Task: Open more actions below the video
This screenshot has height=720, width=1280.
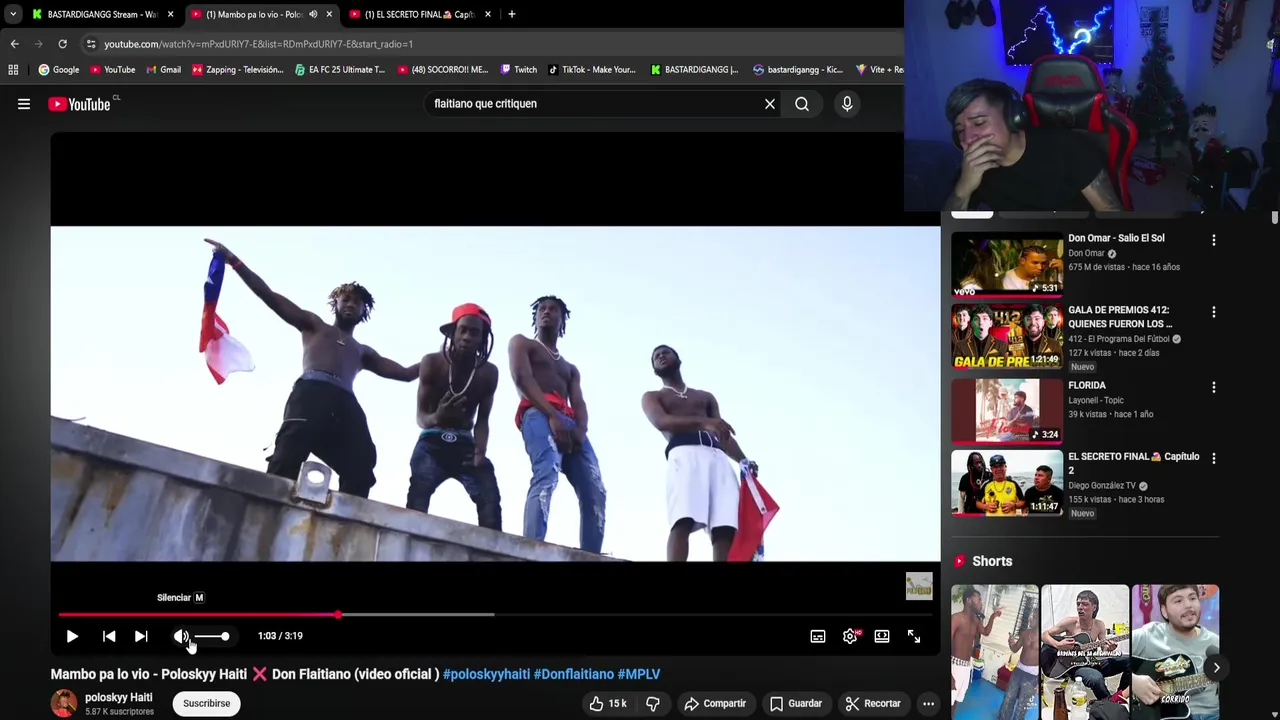Action: (x=928, y=703)
